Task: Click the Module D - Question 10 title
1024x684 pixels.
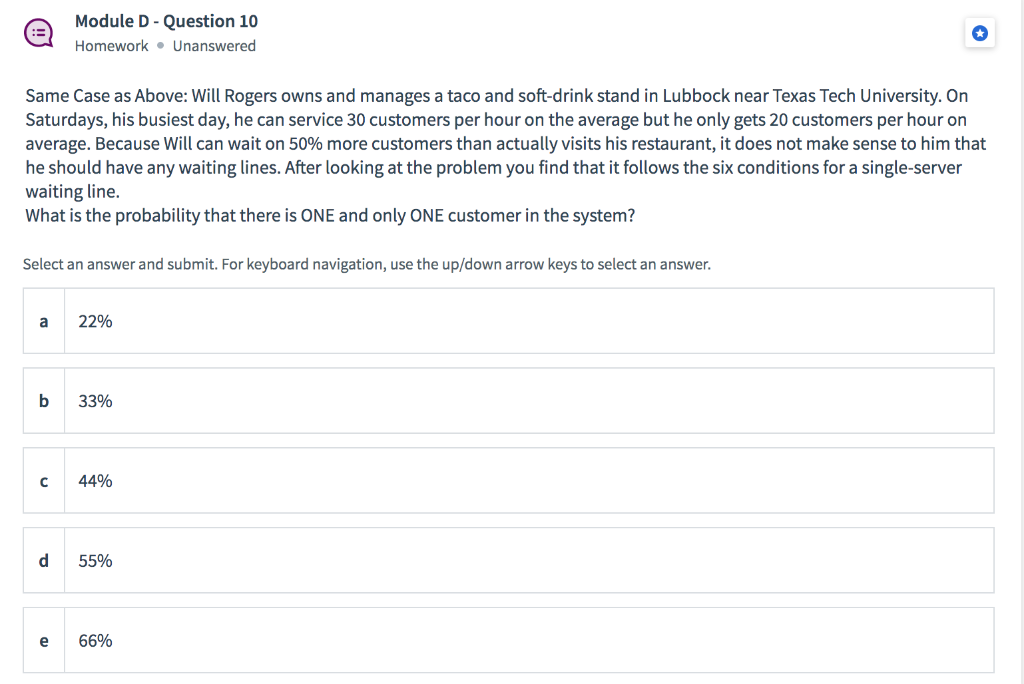Action: (x=166, y=20)
